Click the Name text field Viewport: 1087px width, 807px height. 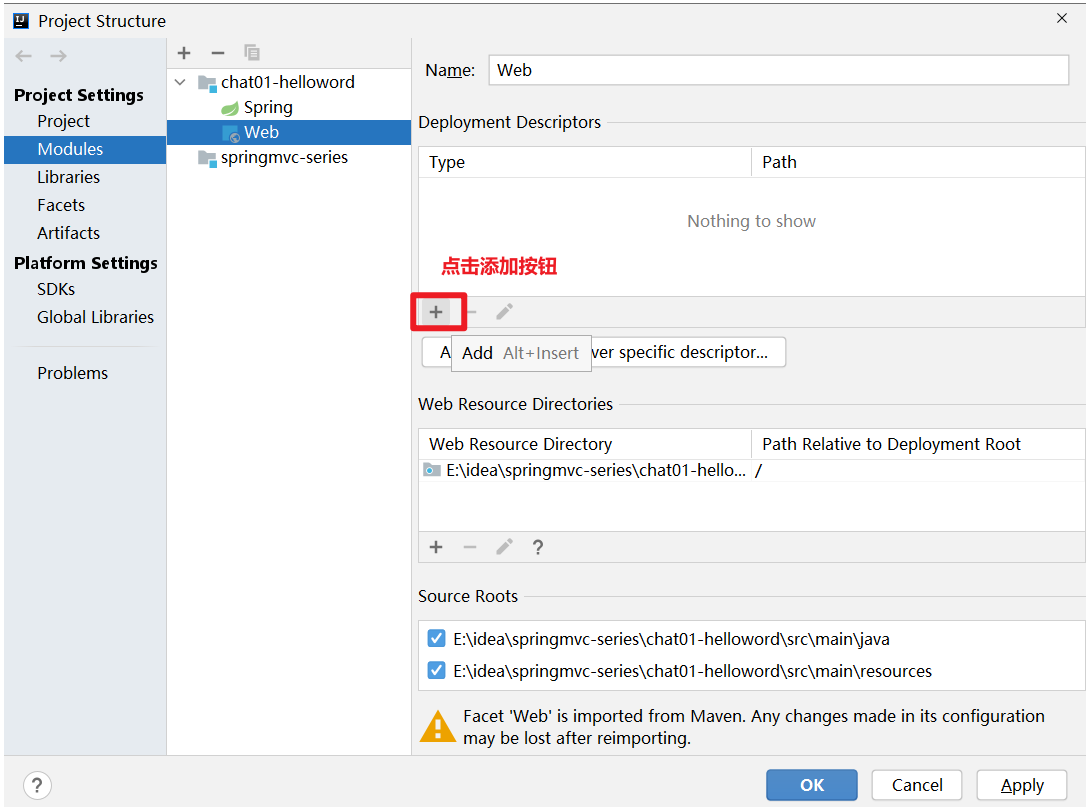pyautogui.click(x=778, y=70)
